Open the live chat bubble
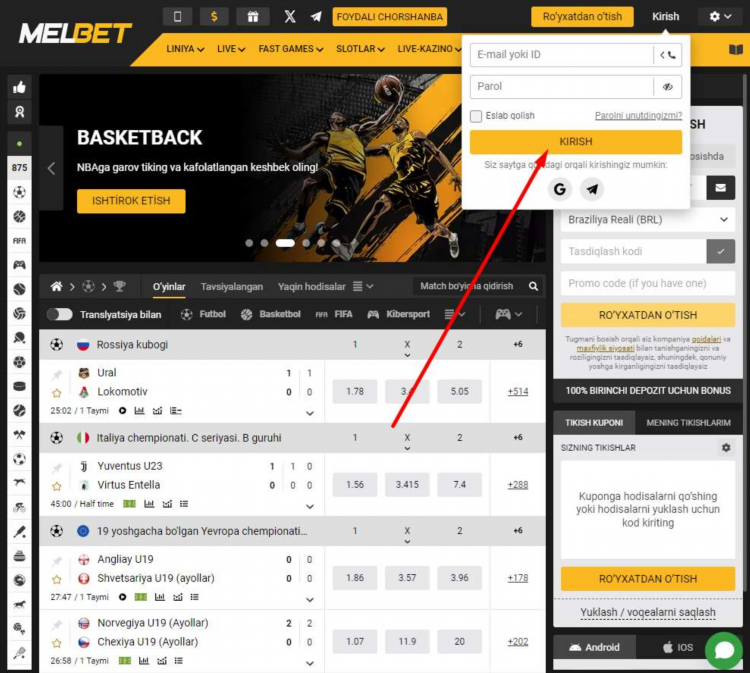750x673 pixels. tap(724, 651)
